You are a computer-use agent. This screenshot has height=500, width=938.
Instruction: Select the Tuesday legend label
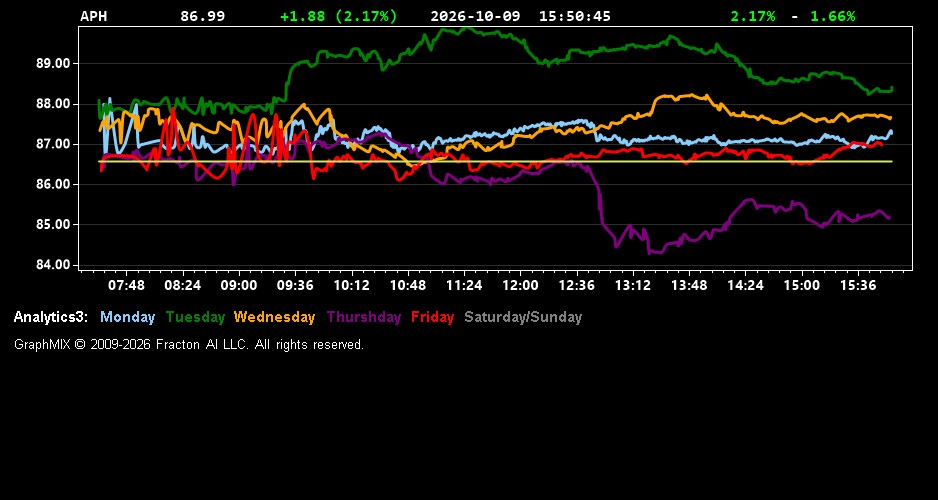pos(195,317)
